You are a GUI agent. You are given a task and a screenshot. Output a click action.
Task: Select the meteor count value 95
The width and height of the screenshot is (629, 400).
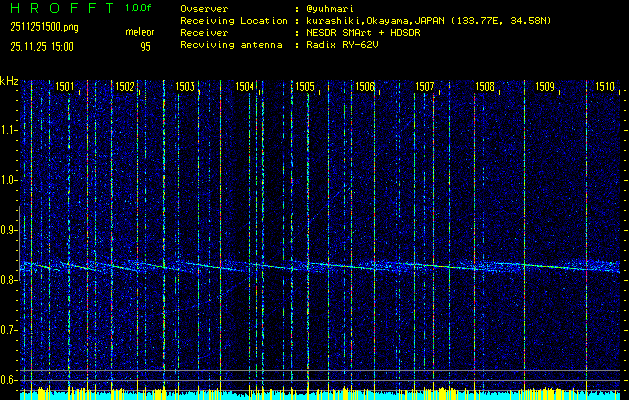pos(146,46)
